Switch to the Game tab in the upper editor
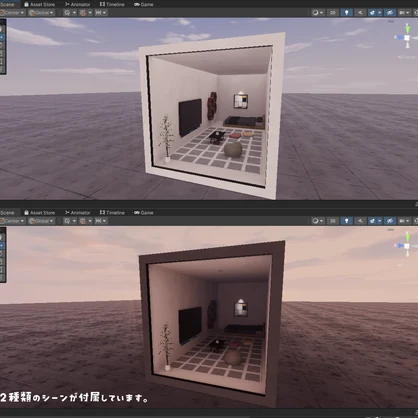Image resolution: width=418 pixels, height=418 pixels. click(143, 4)
